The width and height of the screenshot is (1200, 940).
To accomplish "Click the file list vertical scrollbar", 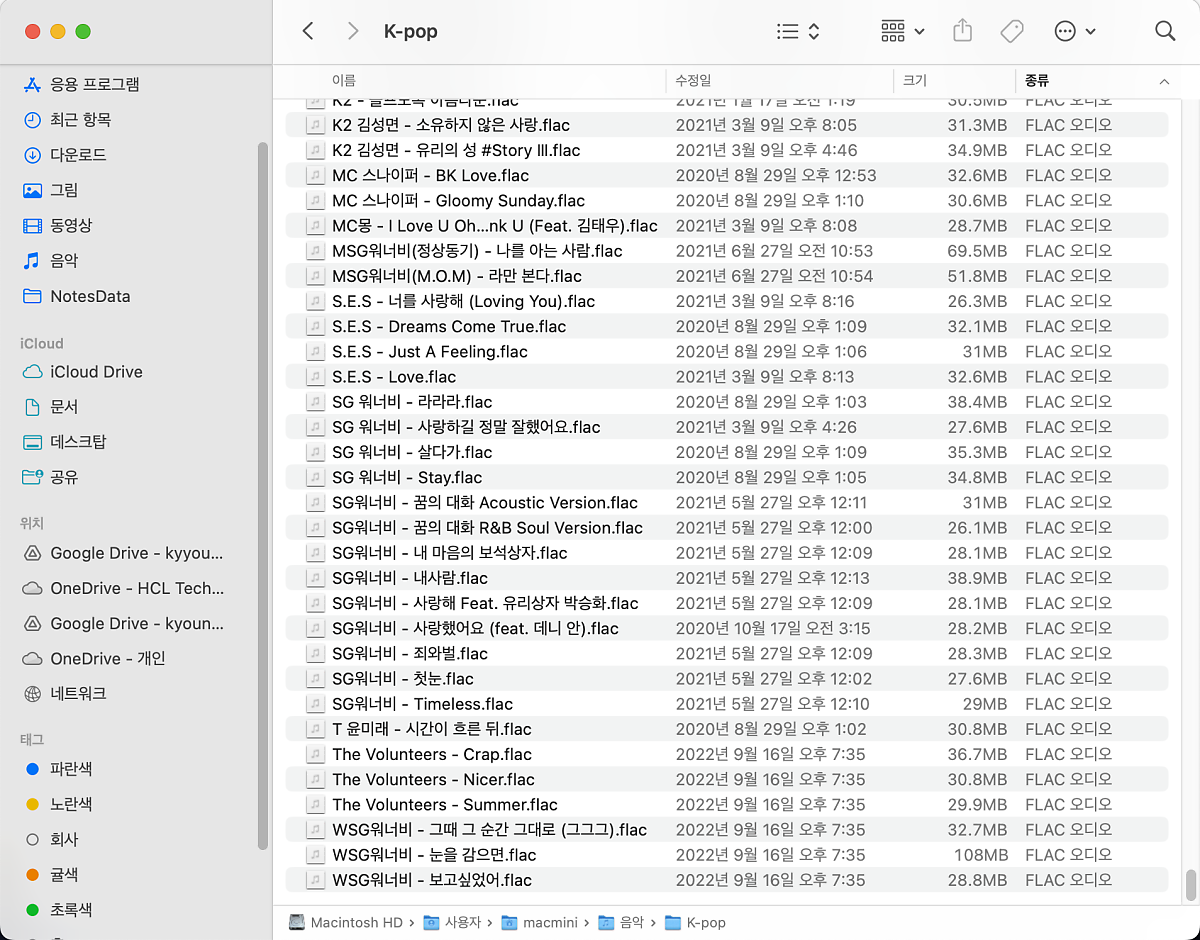I will 1190,885.
